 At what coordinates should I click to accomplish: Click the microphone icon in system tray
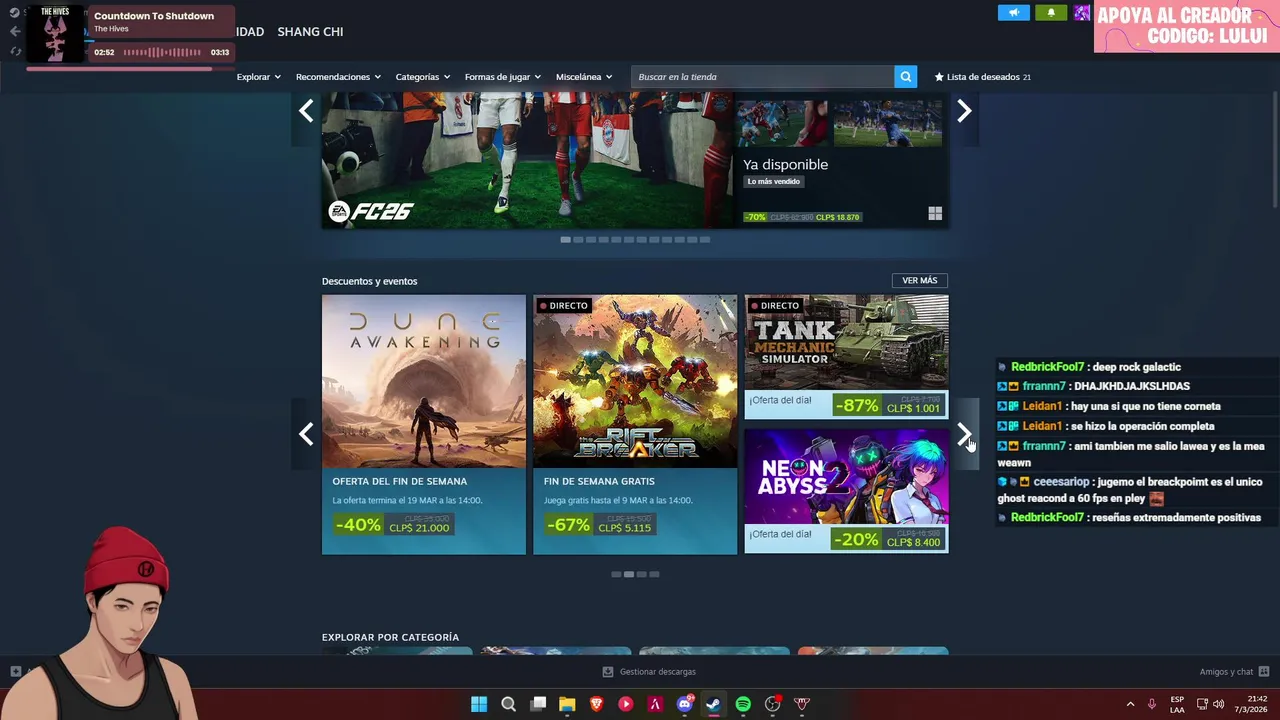click(1152, 704)
